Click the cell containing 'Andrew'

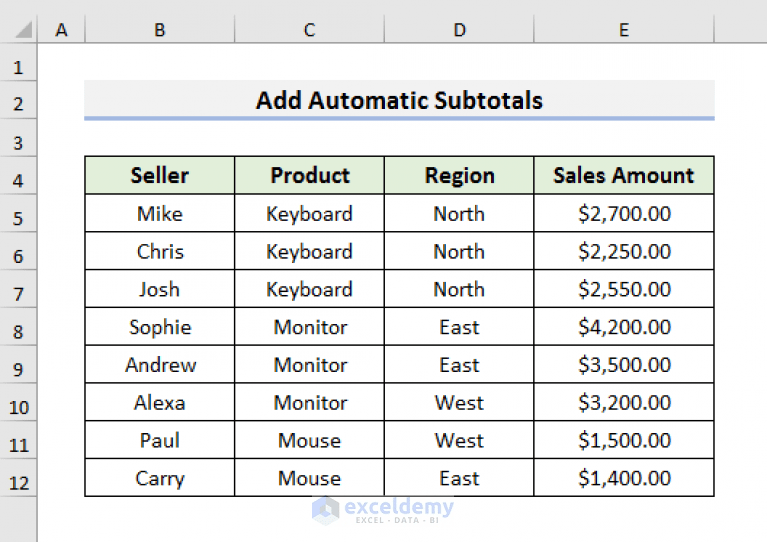[160, 364]
